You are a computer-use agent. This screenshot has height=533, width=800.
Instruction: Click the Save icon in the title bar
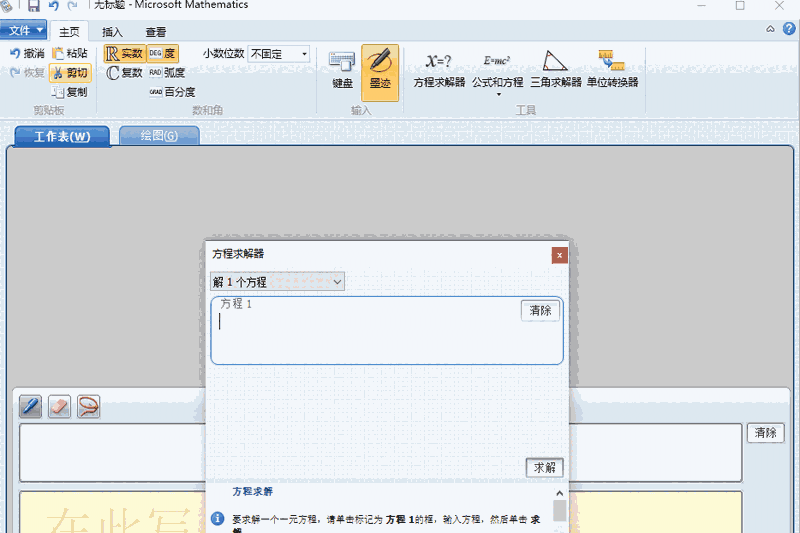point(34,6)
